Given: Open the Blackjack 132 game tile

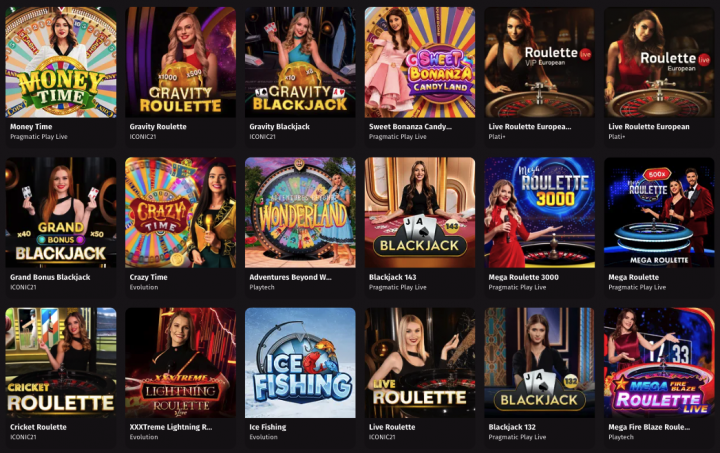Looking at the screenshot, I should [540, 363].
